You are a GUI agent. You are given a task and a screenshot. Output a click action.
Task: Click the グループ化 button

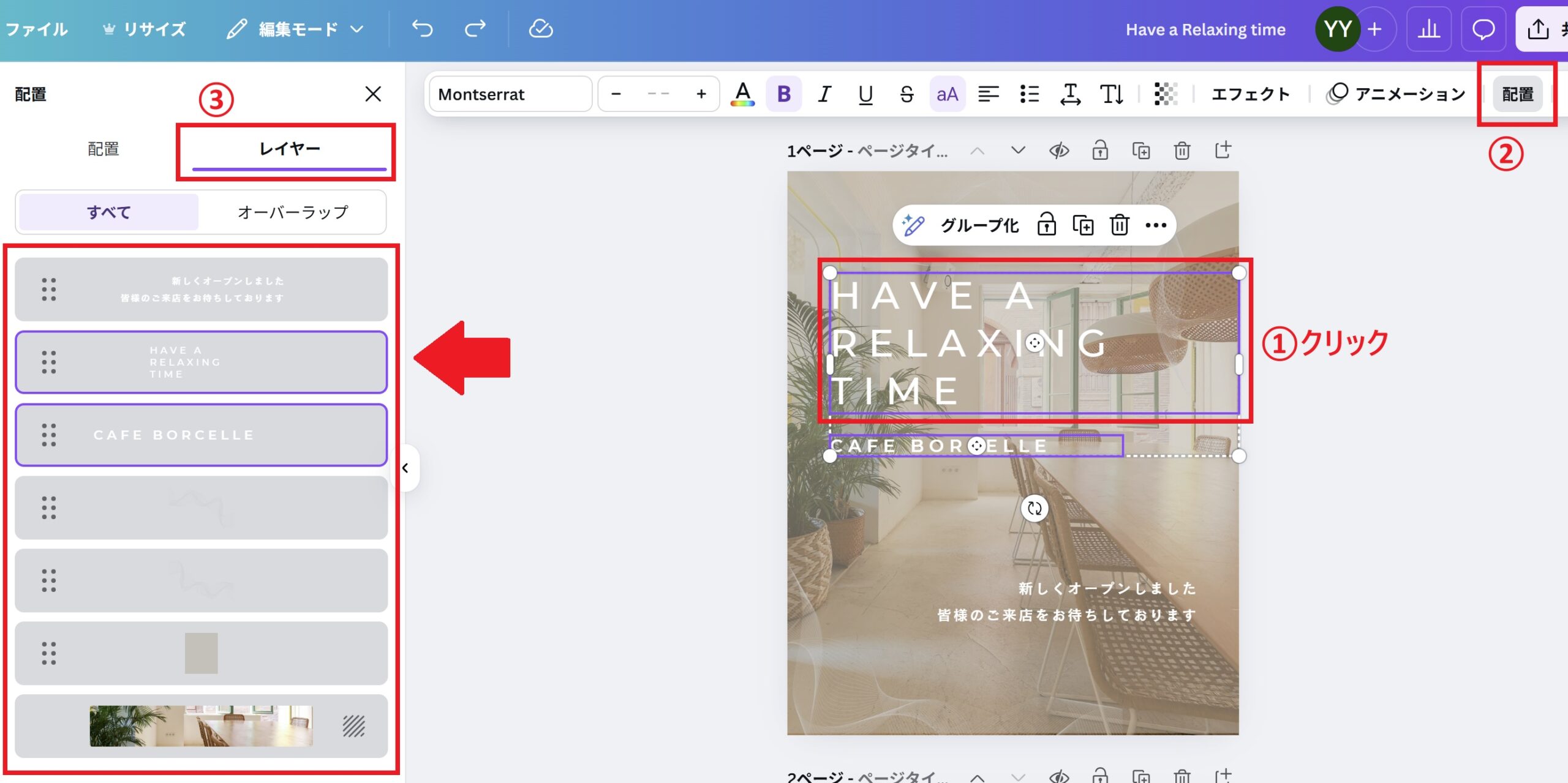[x=979, y=225]
